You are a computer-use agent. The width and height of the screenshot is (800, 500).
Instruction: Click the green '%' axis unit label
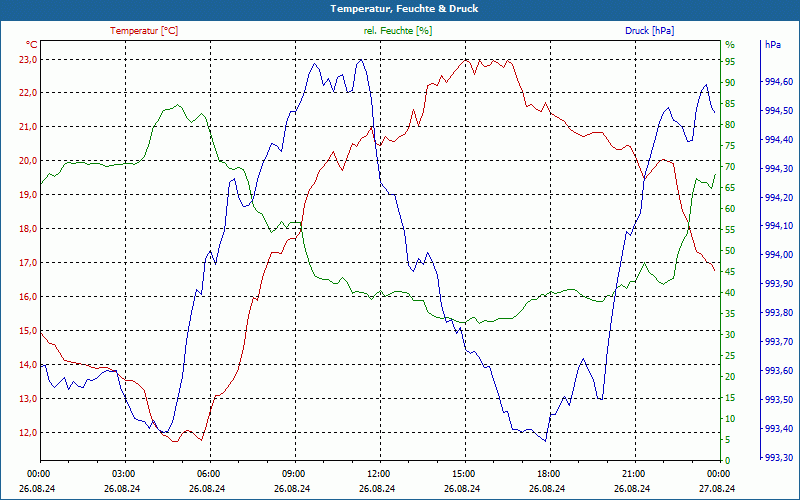pos(730,44)
